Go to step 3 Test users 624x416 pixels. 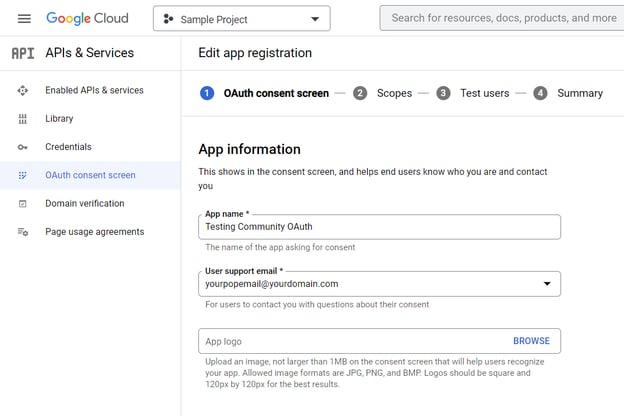[473, 93]
